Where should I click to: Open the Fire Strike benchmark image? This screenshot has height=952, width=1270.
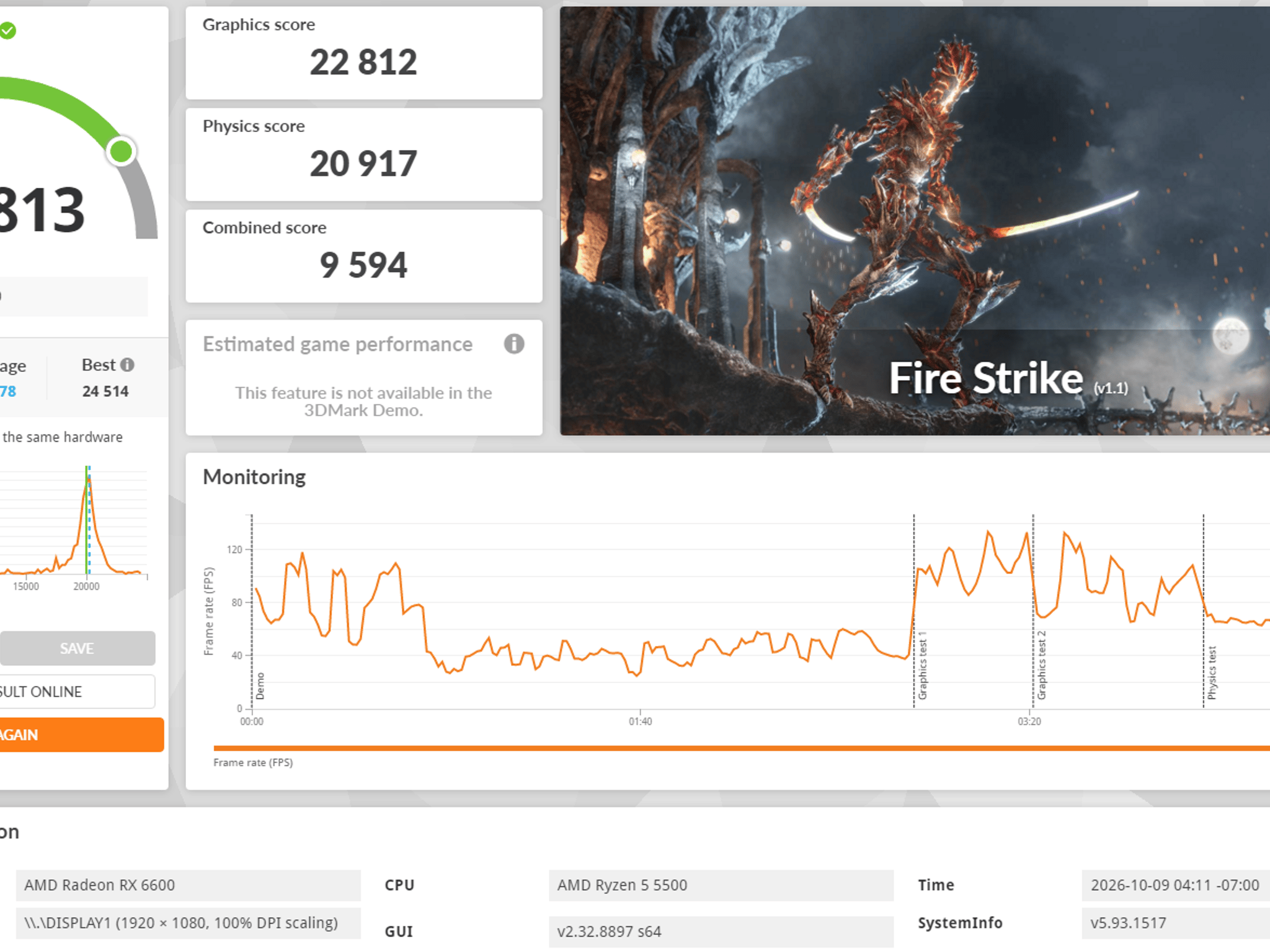coord(915,221)
